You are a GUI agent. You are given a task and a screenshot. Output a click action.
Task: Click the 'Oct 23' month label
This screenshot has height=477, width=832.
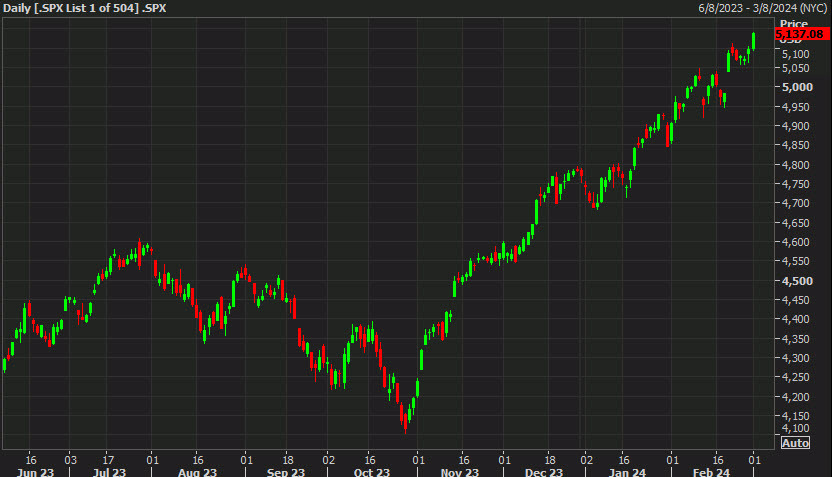[371, 472]
